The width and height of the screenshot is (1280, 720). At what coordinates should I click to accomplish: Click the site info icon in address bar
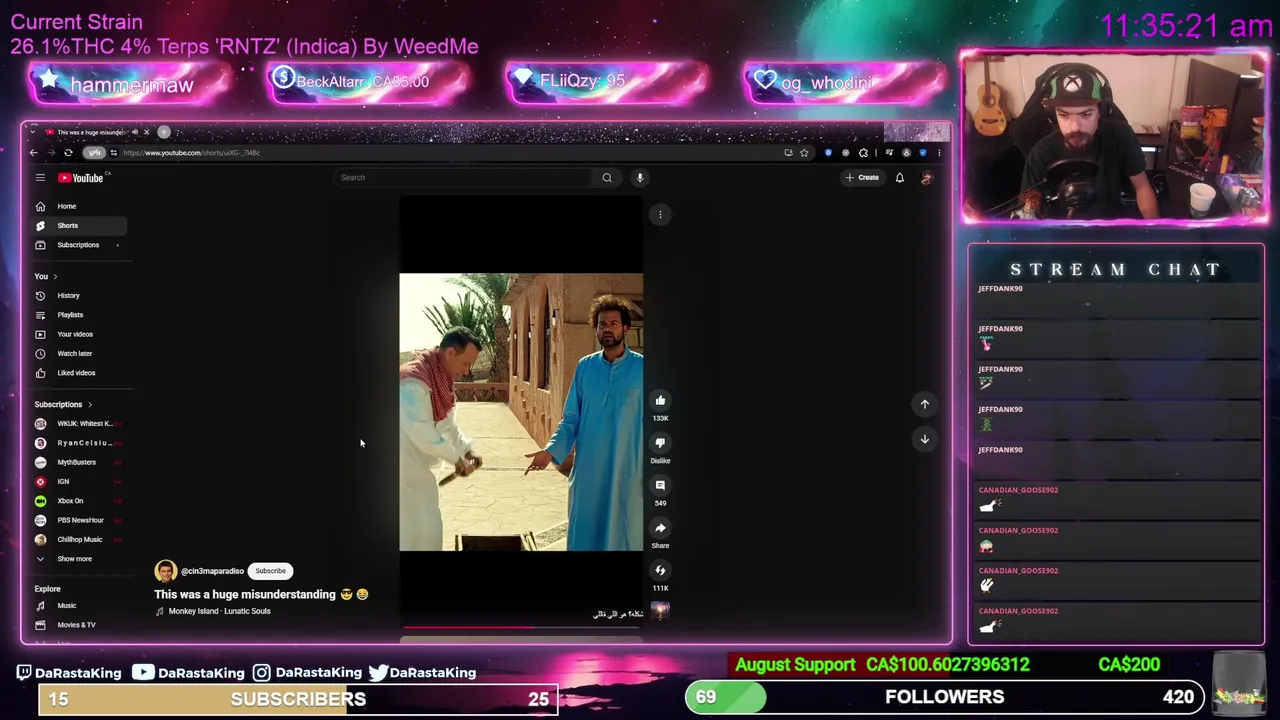(113, 153)
